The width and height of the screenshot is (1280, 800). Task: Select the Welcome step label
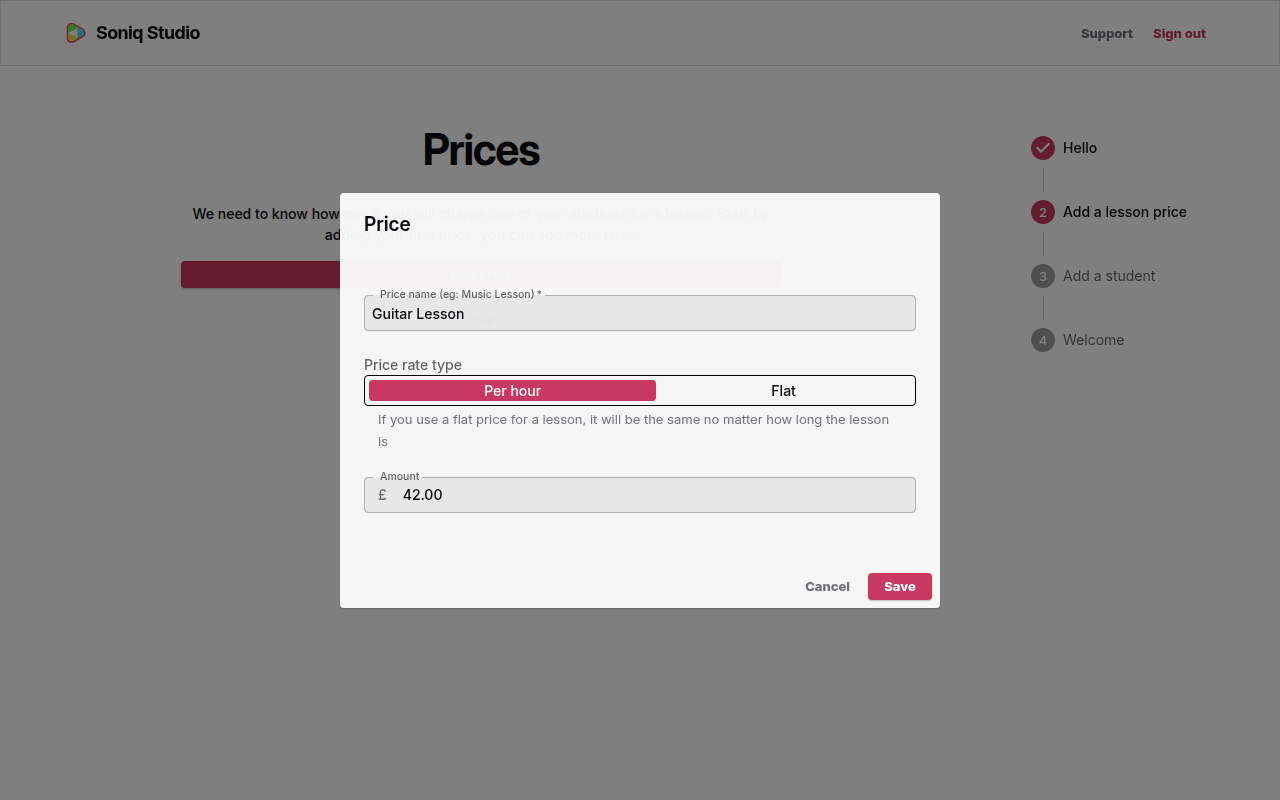pos(1093,340)
